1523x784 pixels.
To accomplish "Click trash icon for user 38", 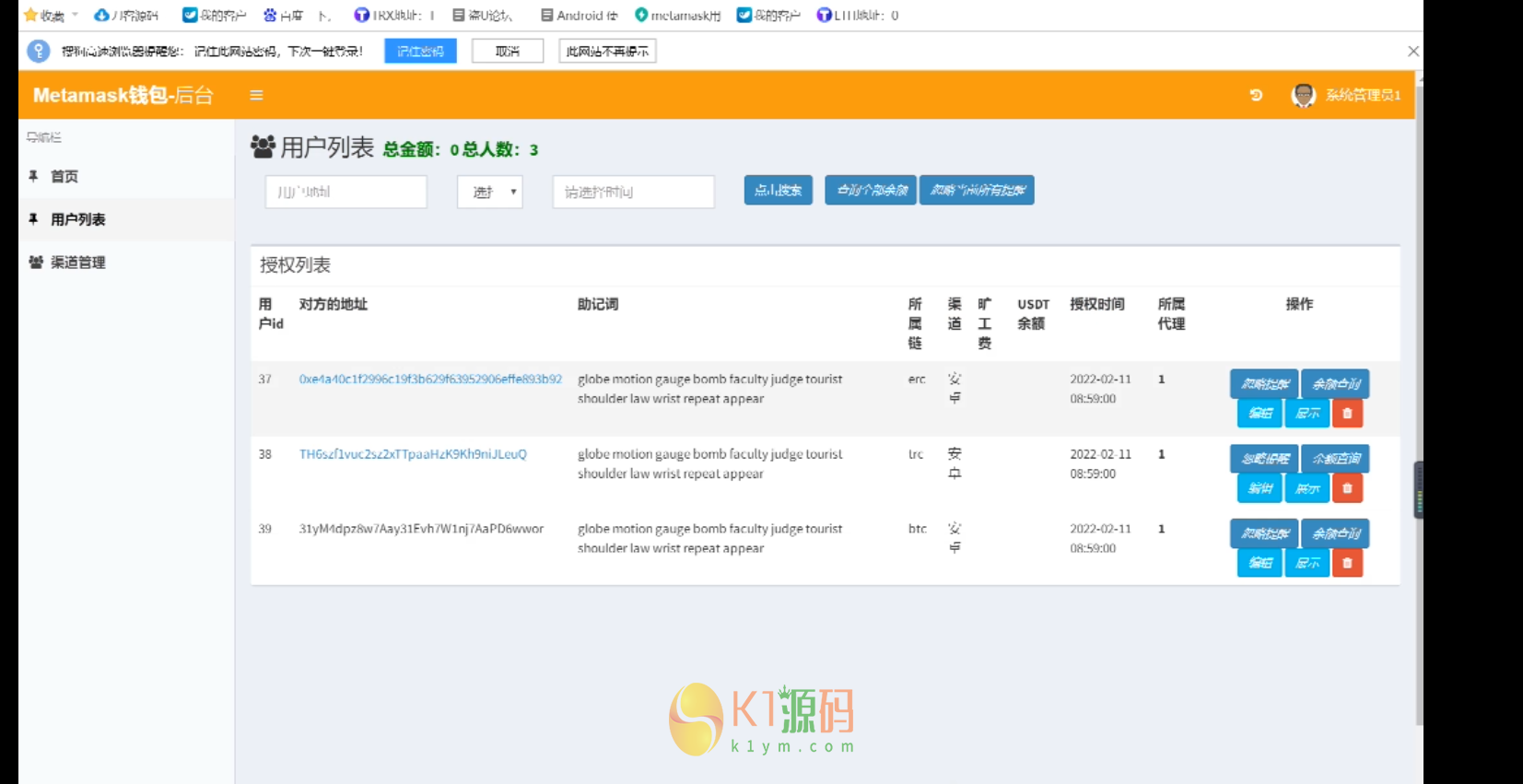I will [1347, 488].
